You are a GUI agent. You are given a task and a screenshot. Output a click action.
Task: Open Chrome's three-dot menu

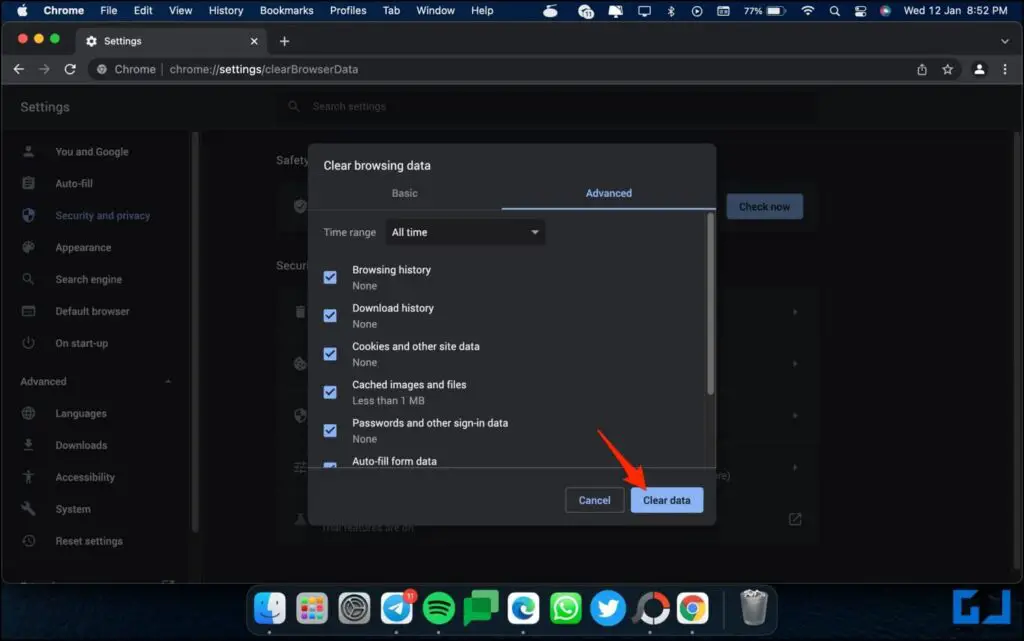pos(1004,69)
